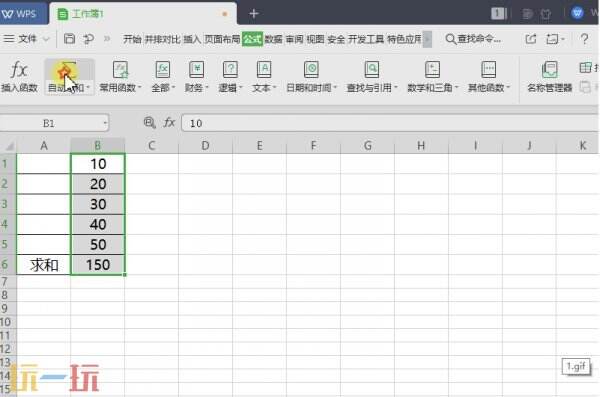The image size is (600, 397).
Task: Select column D header
Action: 205,146
